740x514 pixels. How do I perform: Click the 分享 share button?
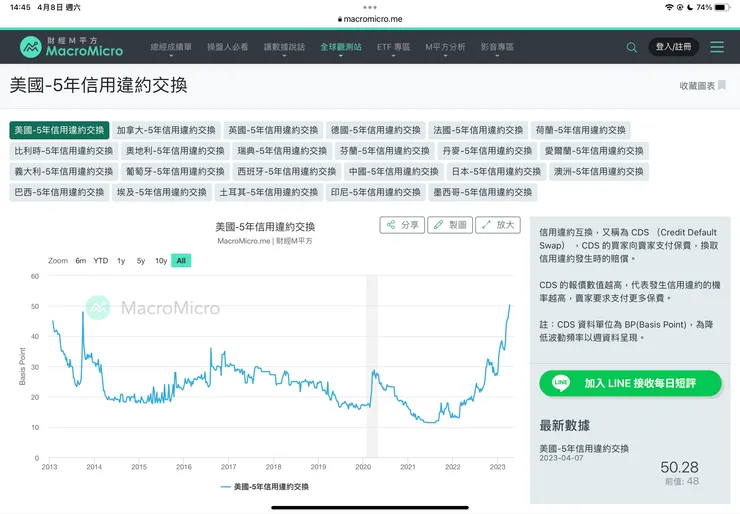point(402,225)
